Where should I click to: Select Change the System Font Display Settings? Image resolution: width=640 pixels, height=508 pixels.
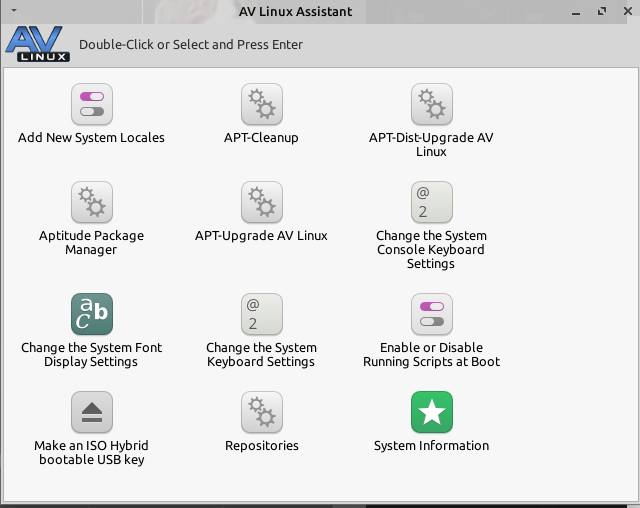click(92, 331)
